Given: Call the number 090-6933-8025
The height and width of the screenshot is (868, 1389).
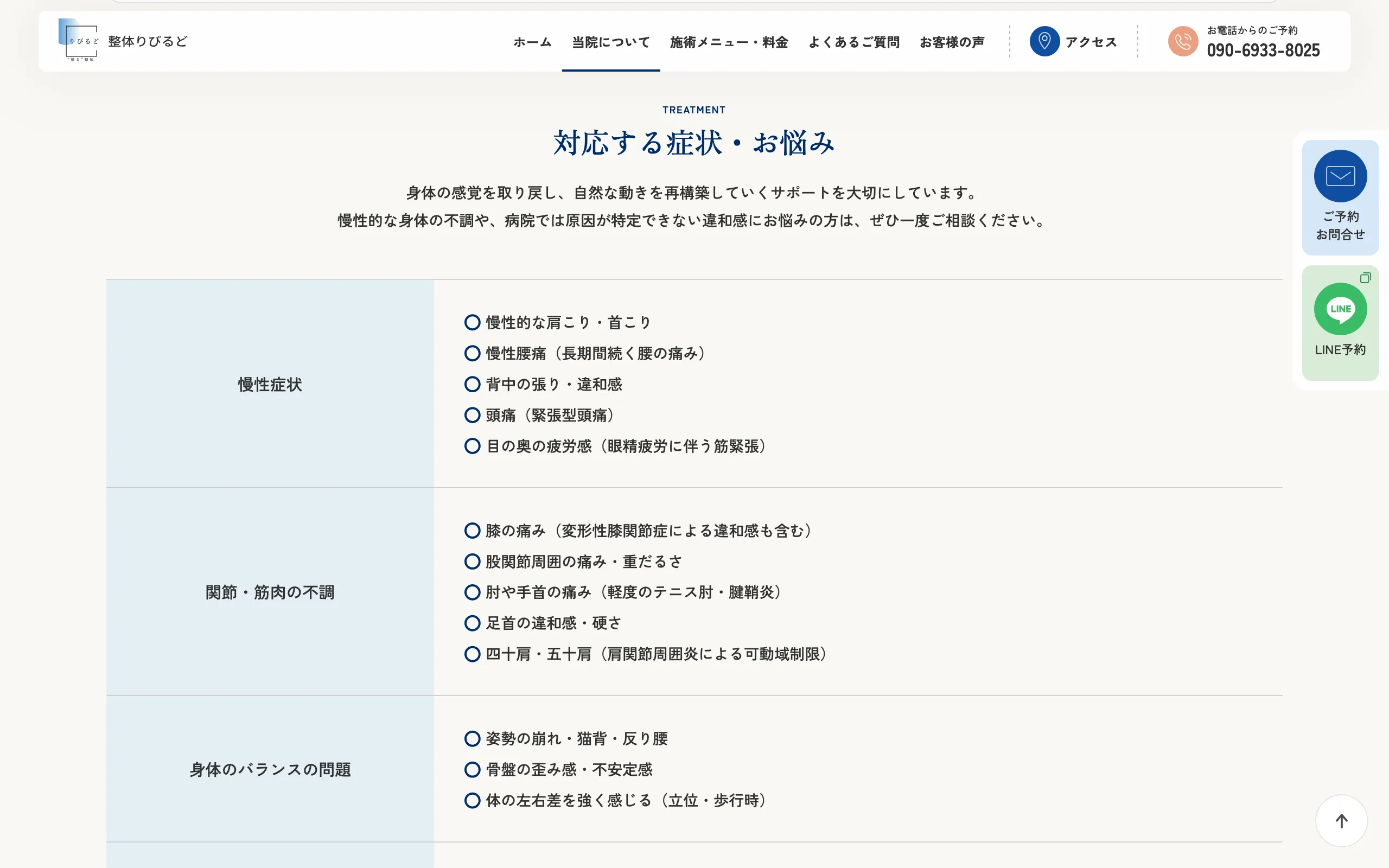Looking at the screenshot, I should click(1263, 50).
